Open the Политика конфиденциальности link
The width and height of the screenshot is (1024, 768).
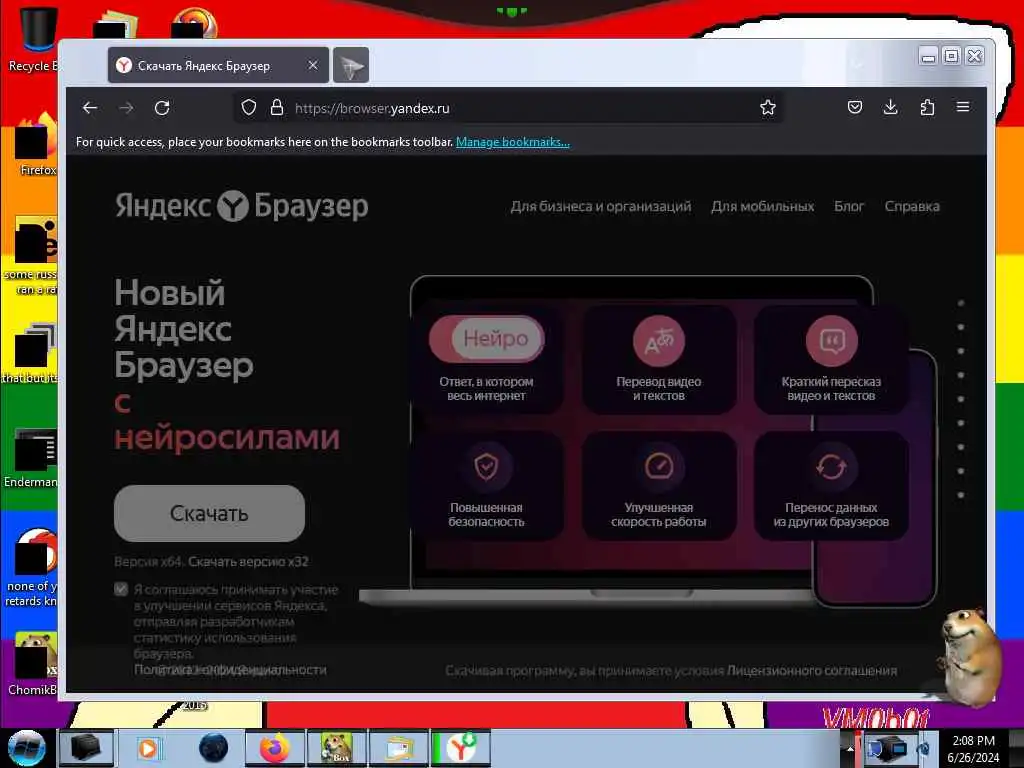[230, 669]
